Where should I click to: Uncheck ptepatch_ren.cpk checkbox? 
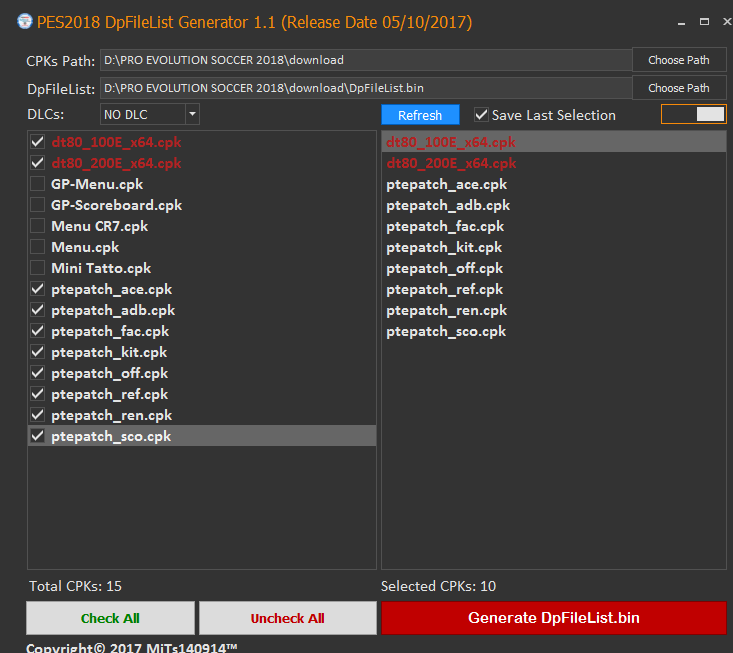pyautogui.click(x=37, y=415)
